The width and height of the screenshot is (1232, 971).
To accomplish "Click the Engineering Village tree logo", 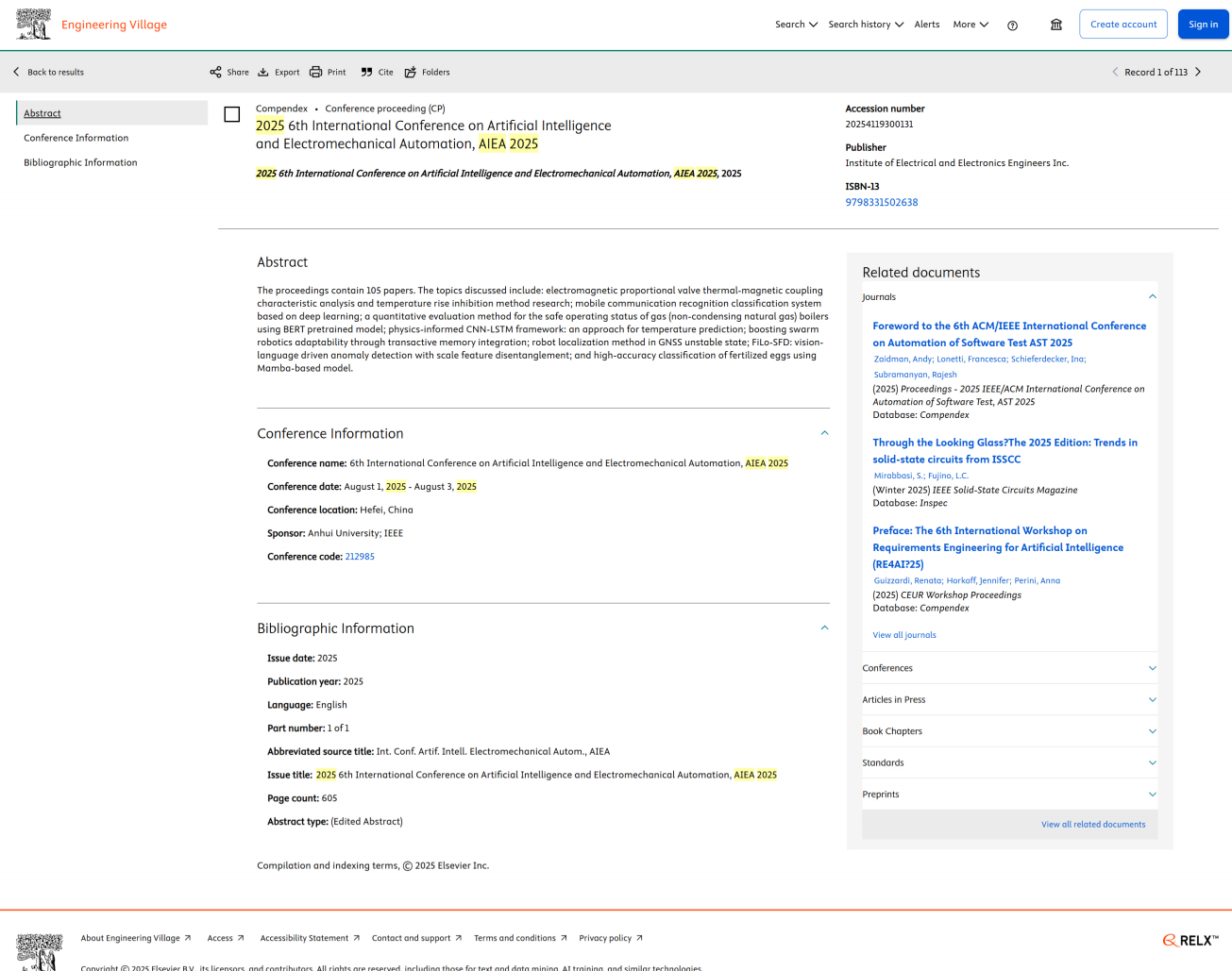I will click(34, 25).
